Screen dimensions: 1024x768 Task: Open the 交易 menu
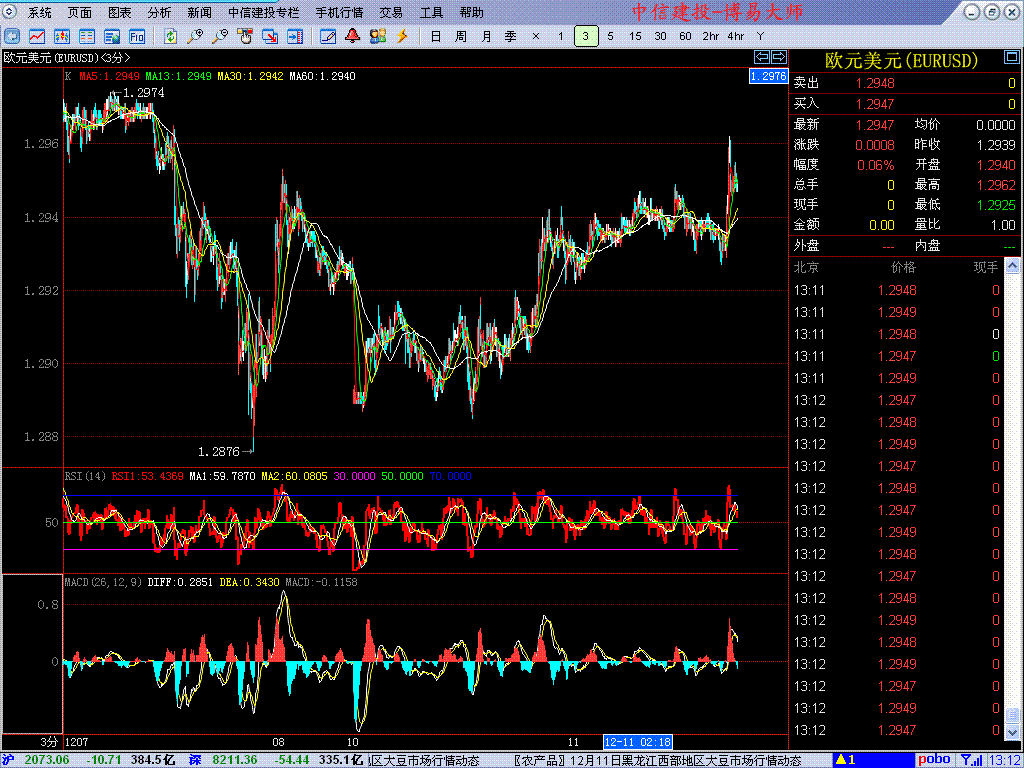click(x=391, y=12)
